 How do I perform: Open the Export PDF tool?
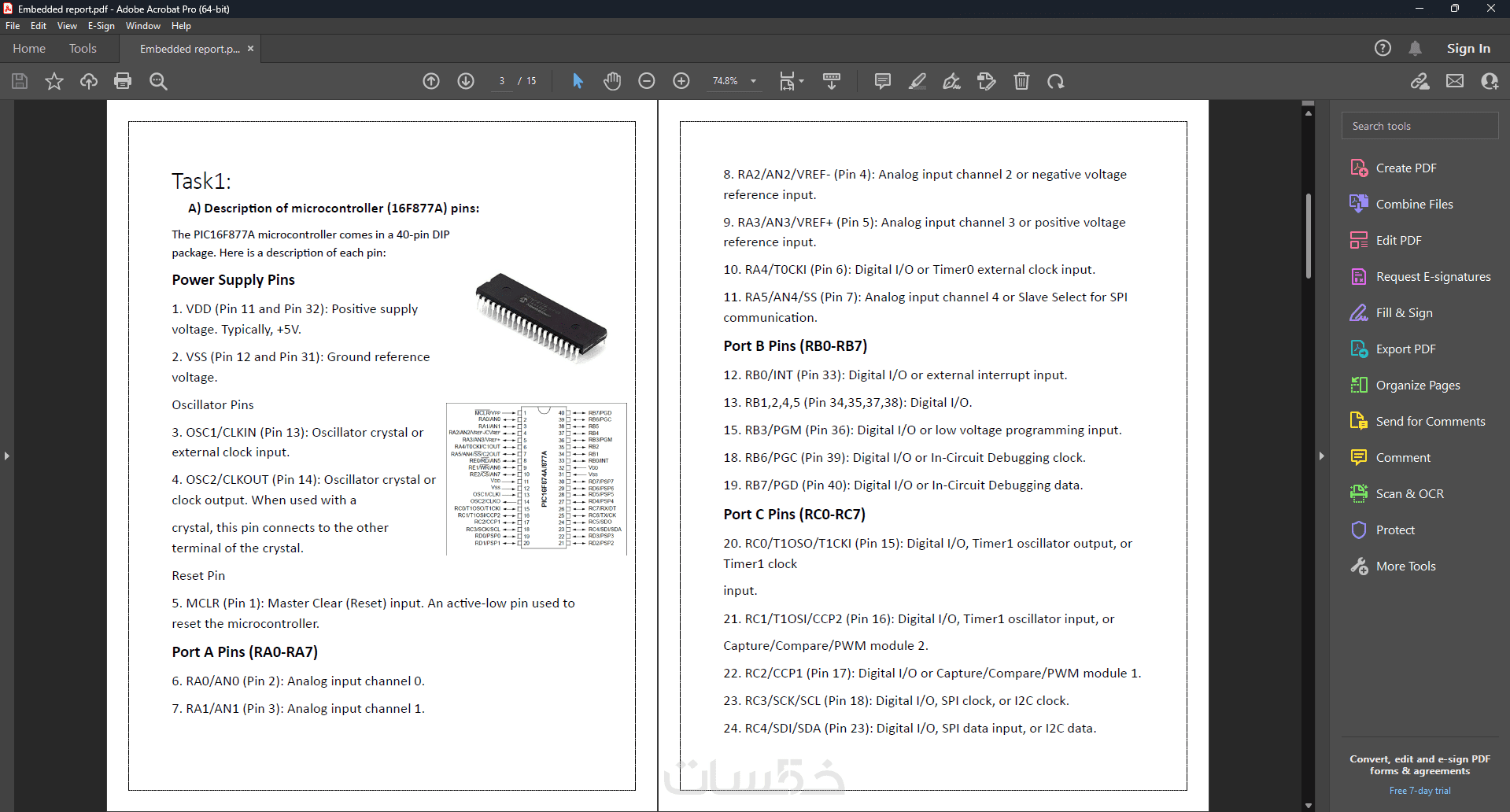click(x=1393, y=349)
